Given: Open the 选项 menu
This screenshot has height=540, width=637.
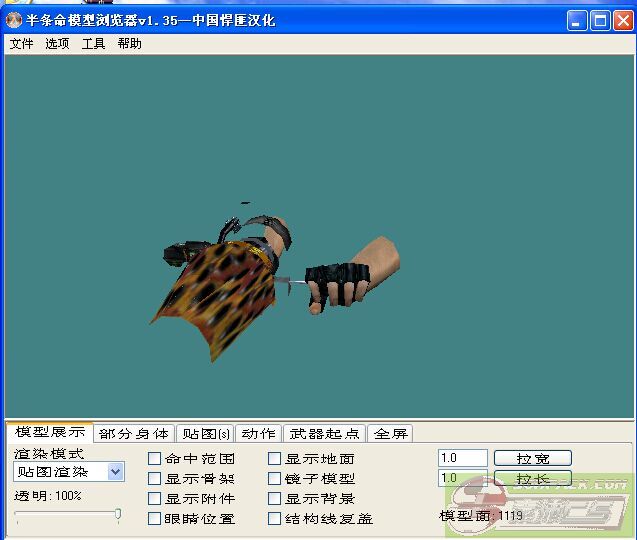Looking at the screenshot, I should pyautogui.click(x=57, y=44).
